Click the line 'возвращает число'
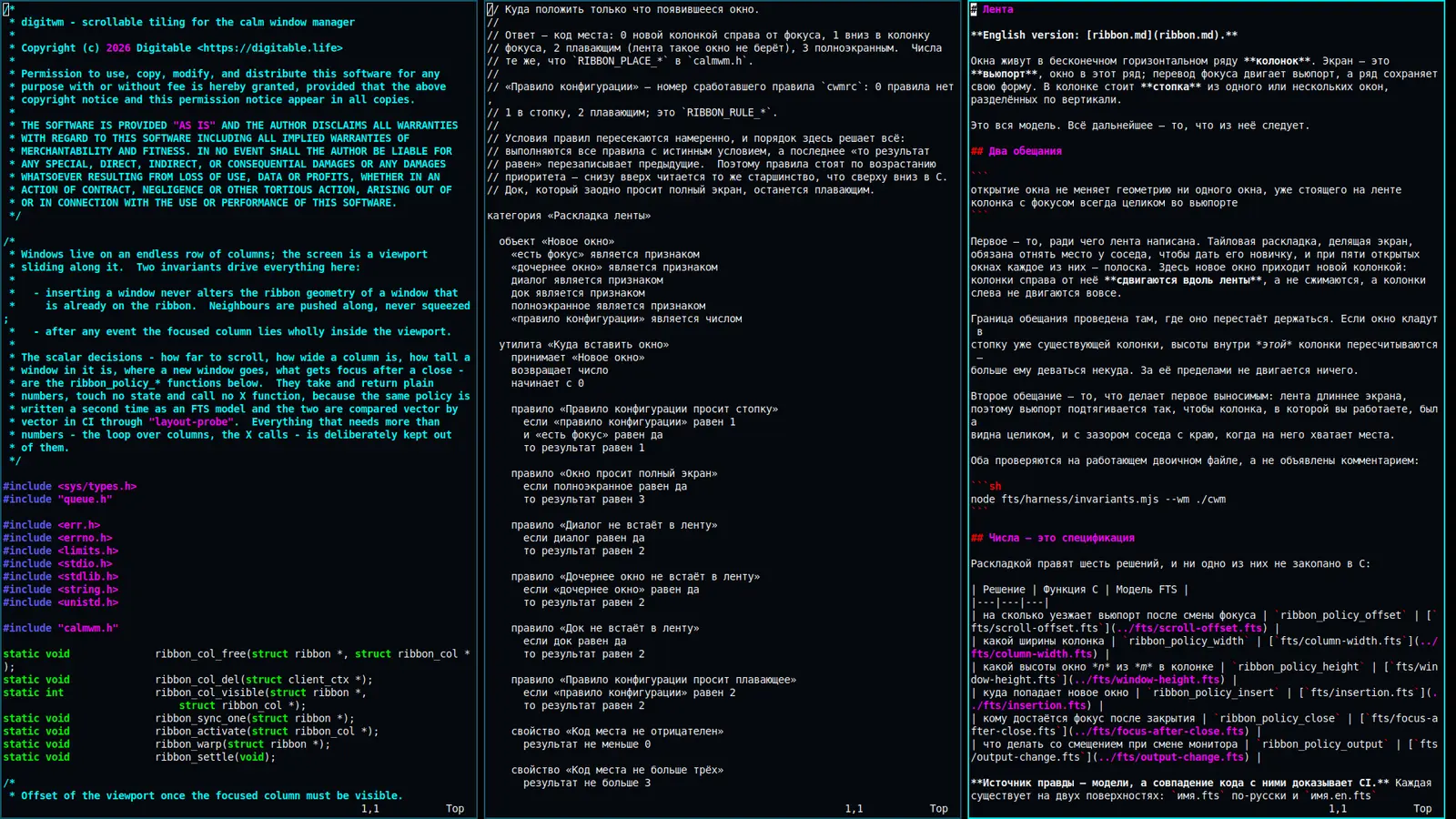This screenshot has height=819, width=1456. pos(560,371)
